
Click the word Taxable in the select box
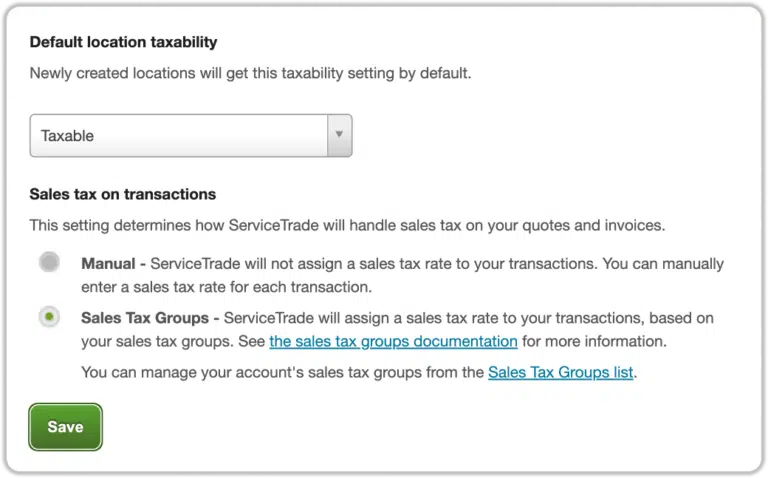[x=68, y=136]
